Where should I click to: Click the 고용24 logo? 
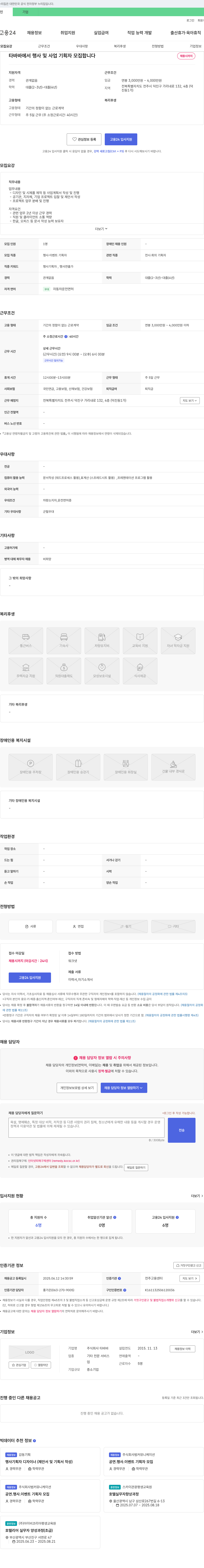tap(8, 33)
